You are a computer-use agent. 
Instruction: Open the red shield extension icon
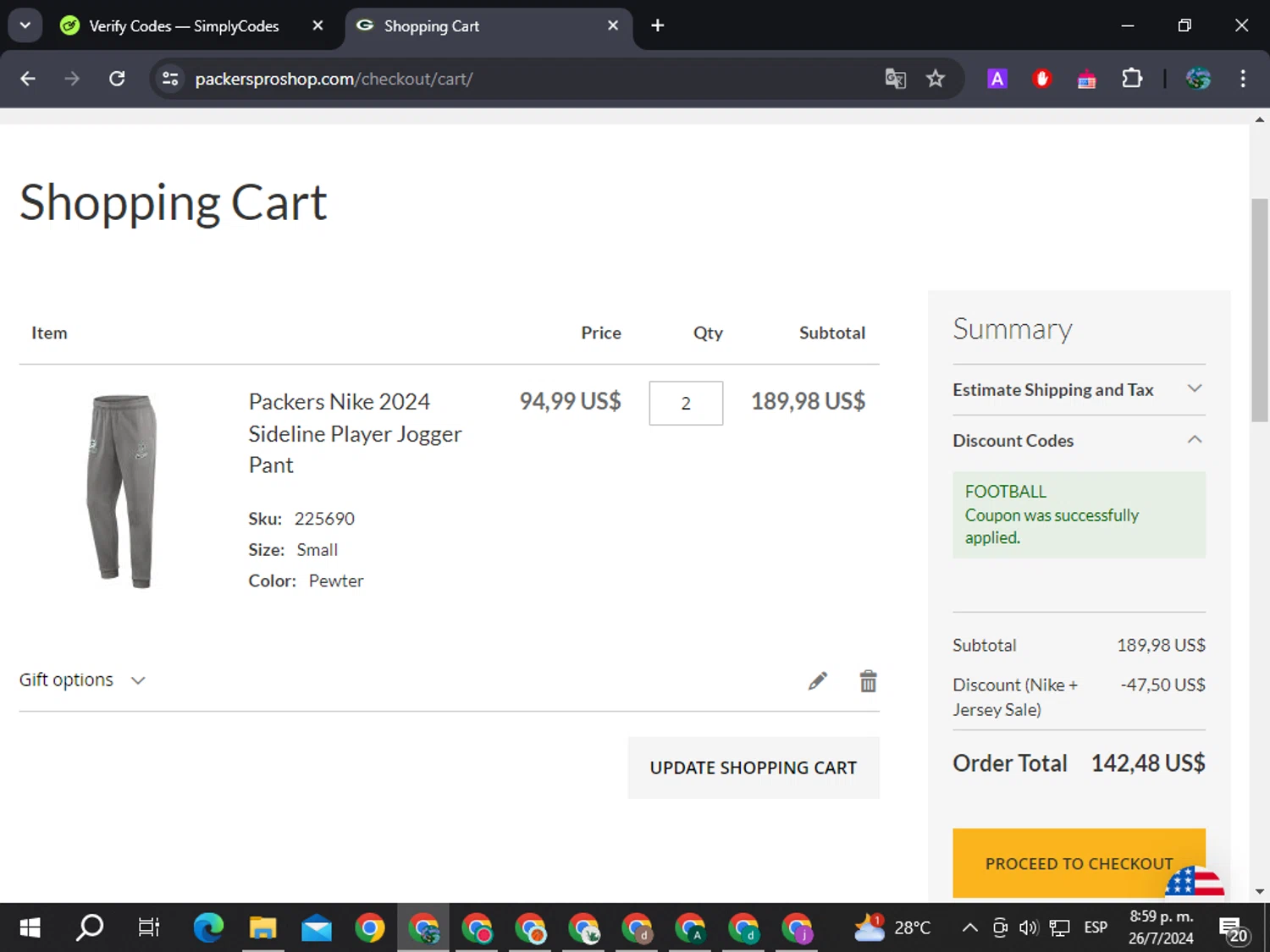pyautogui.click(x=1041, y=79)
